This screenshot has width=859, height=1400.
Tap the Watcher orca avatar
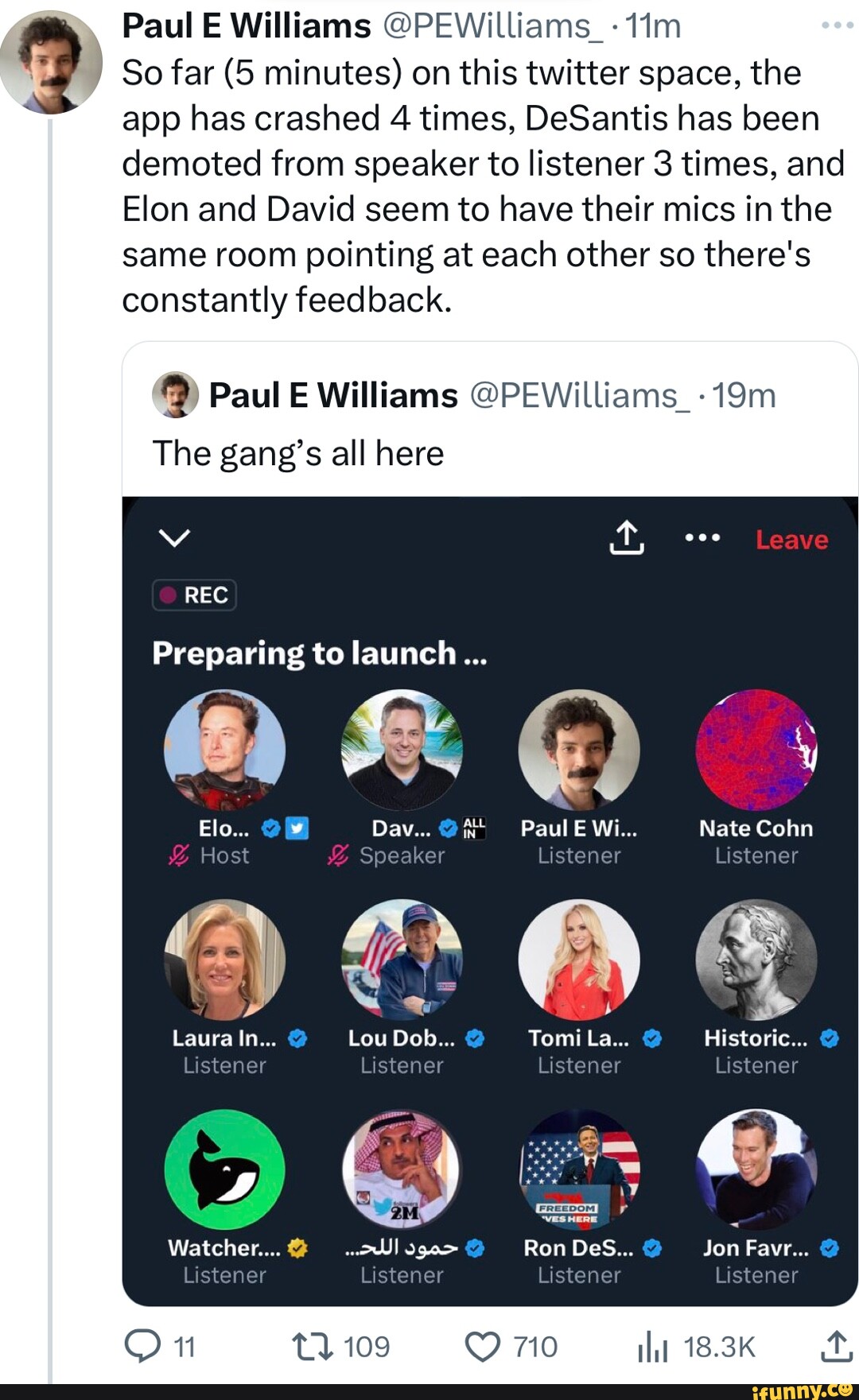pos(224,1169)
